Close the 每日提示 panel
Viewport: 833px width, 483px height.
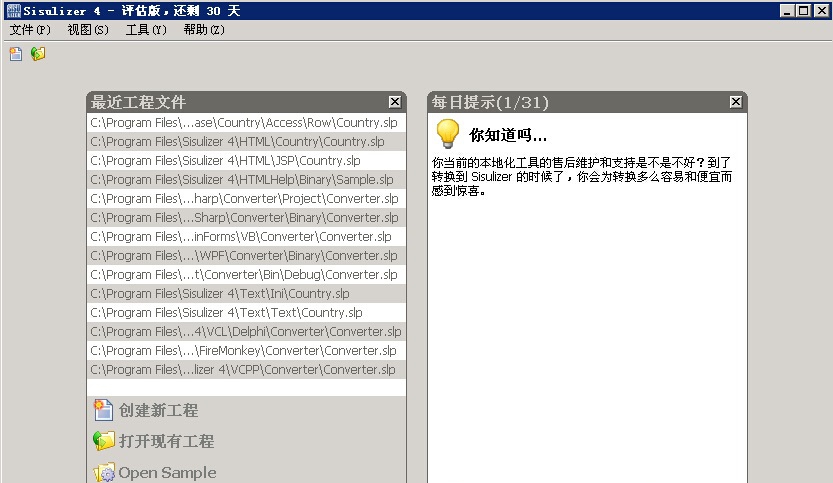[736, 101]
